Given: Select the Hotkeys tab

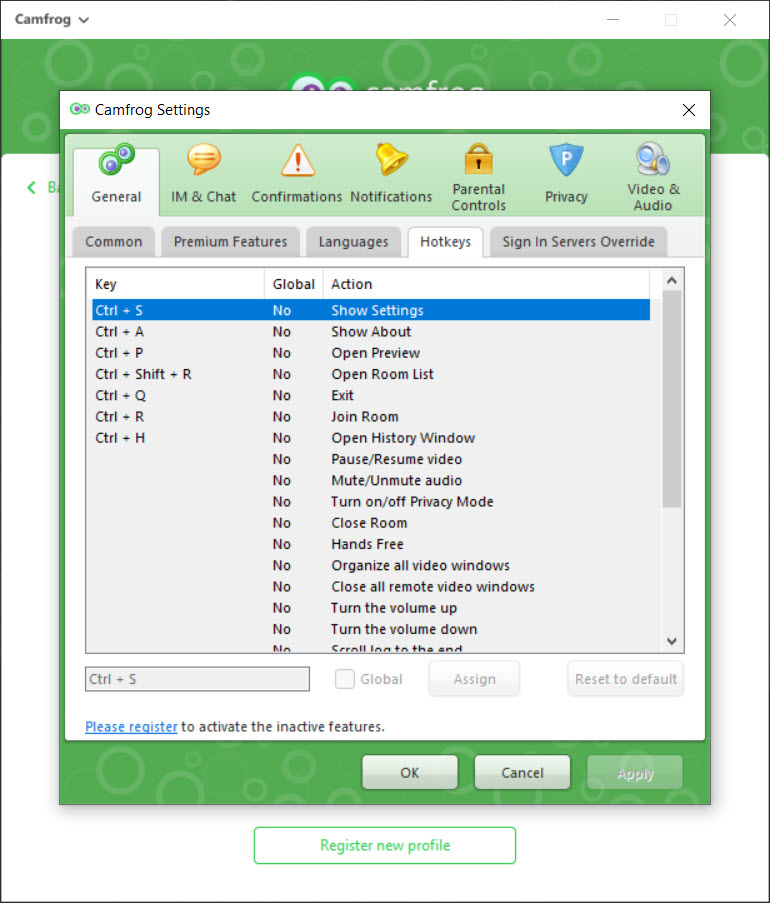Looking at the screenshot, I should point(445,242).
